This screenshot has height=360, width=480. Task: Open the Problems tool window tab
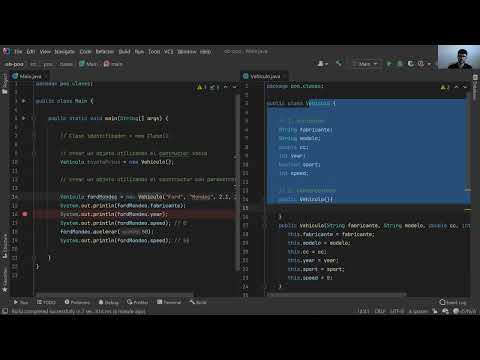pos(77,302)
